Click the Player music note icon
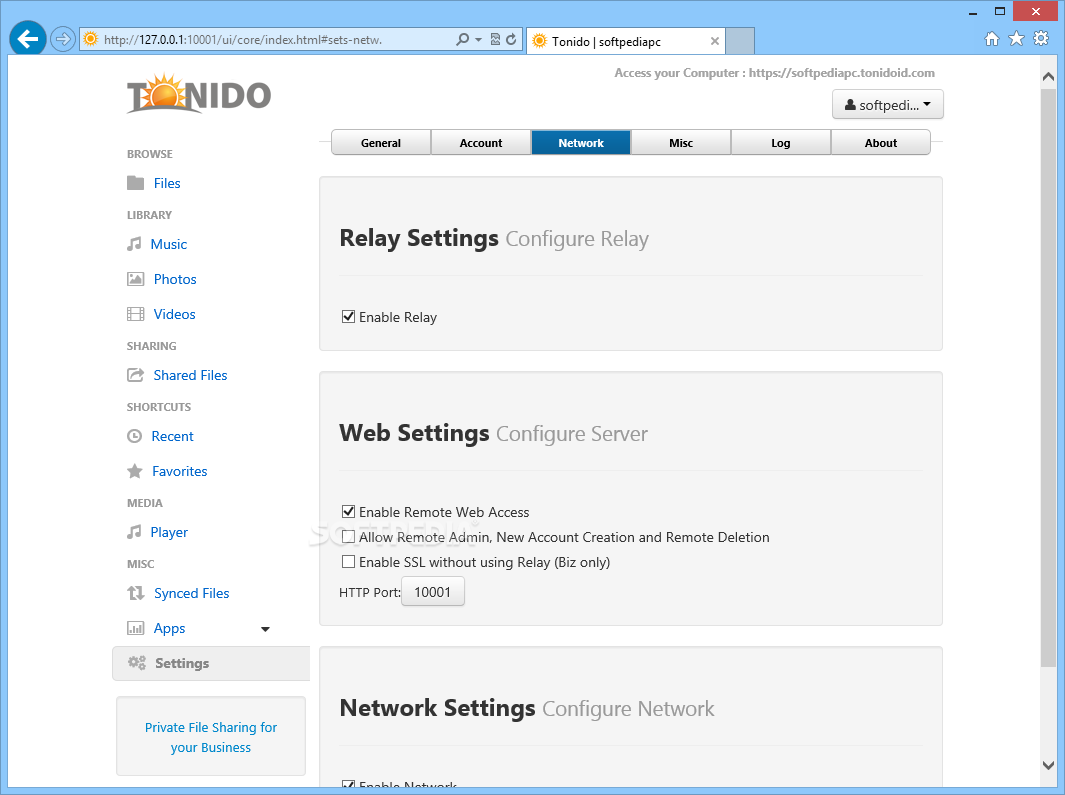 pos(134,532)
